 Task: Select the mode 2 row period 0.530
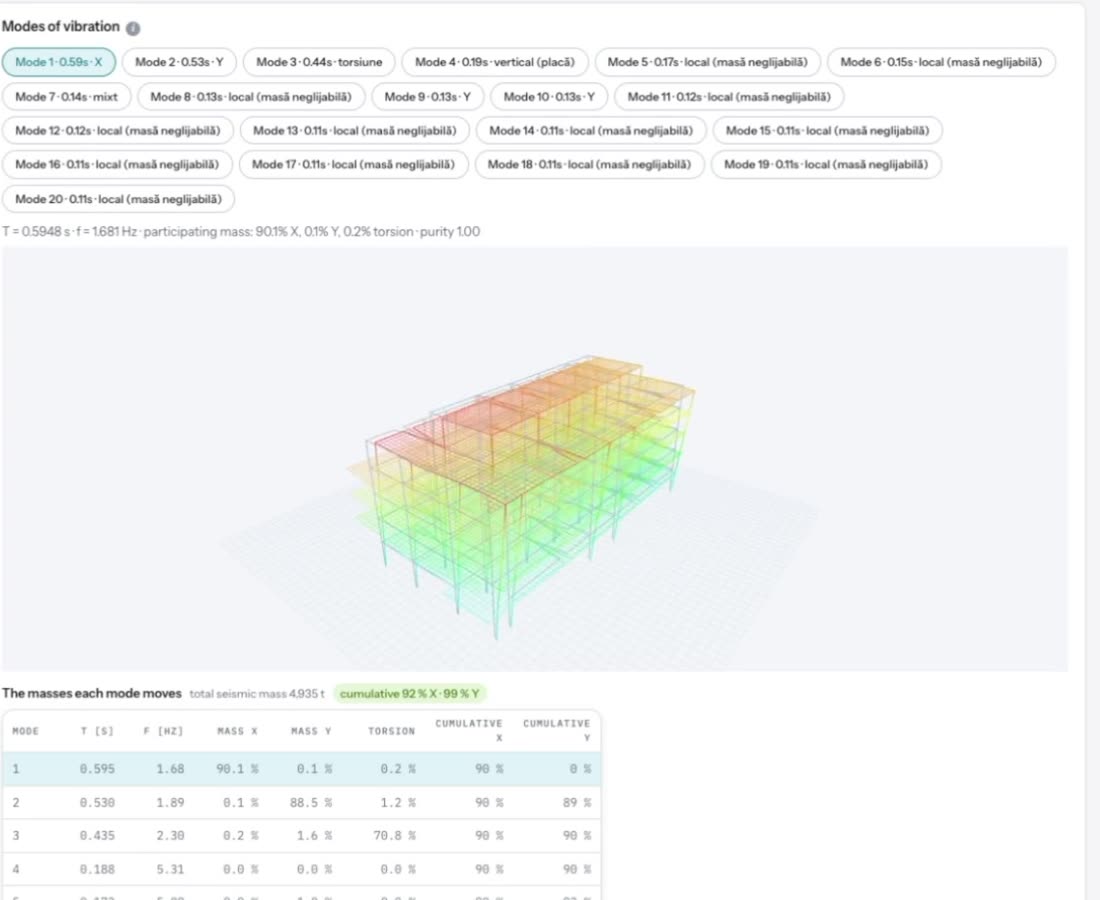(x=97, y=802)
